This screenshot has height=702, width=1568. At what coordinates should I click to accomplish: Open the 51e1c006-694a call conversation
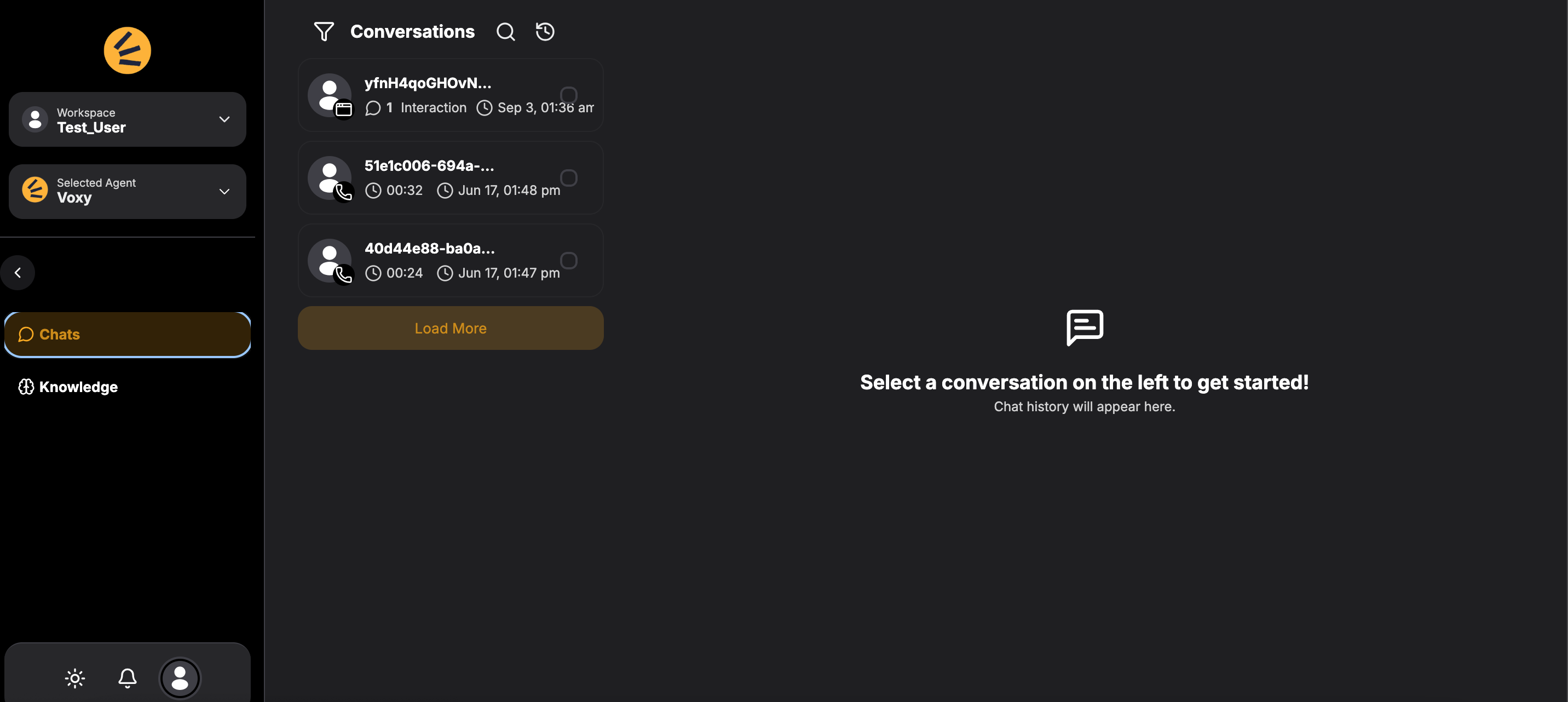click(451, 178)
